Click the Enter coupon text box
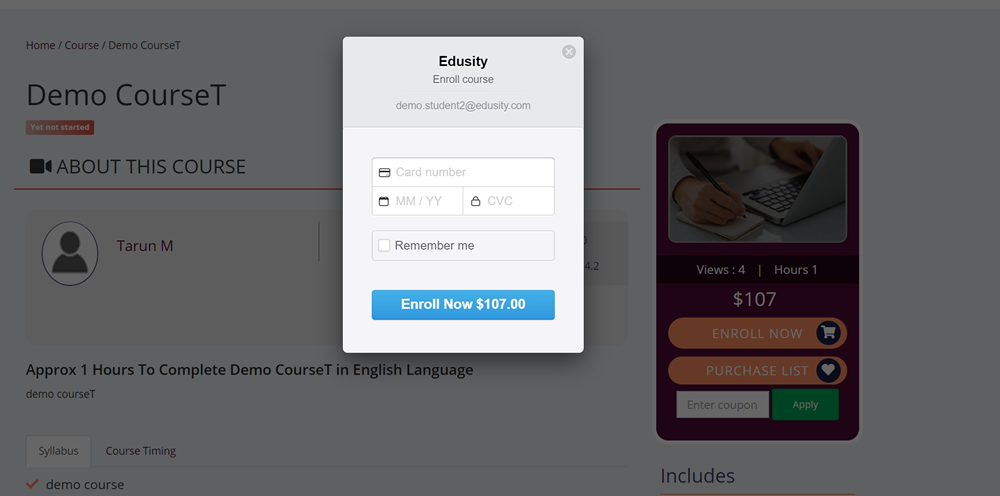The width and height of the screenshot is (1000, 496). point(722,405)
